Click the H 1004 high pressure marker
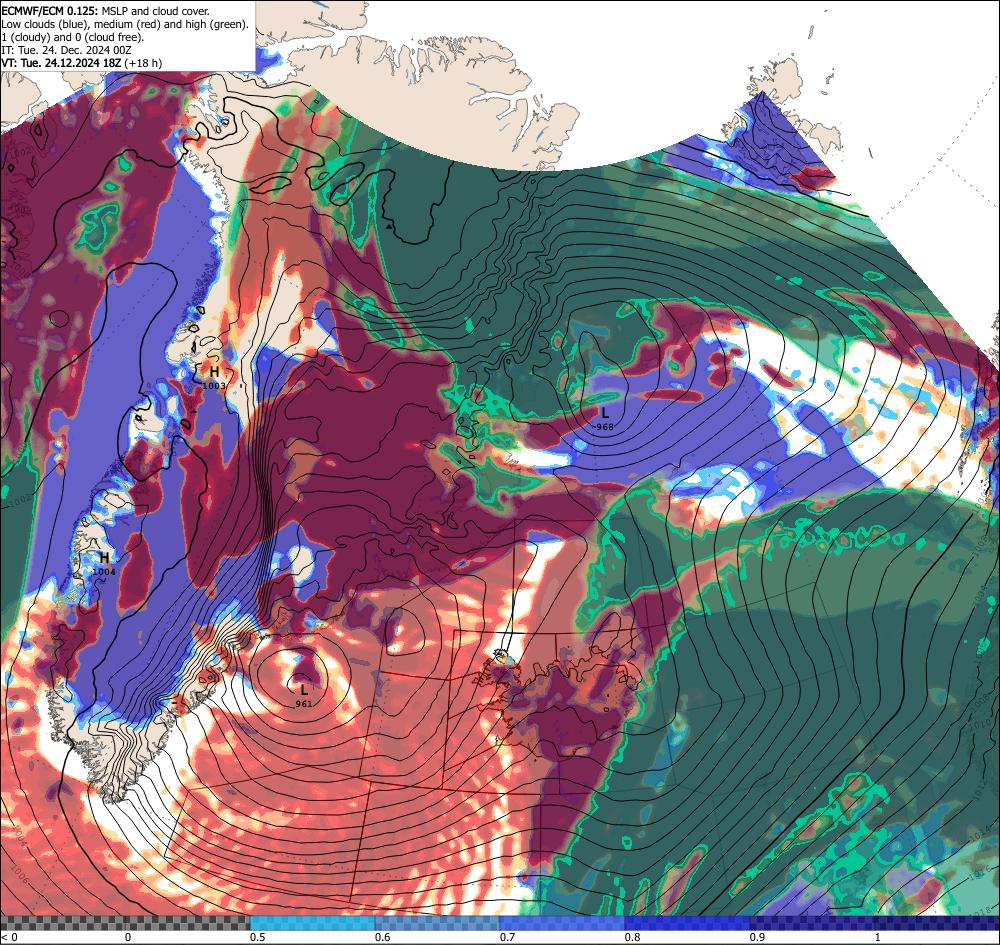This screenshot has width=1000, height=945. click(x=104, y=564)
